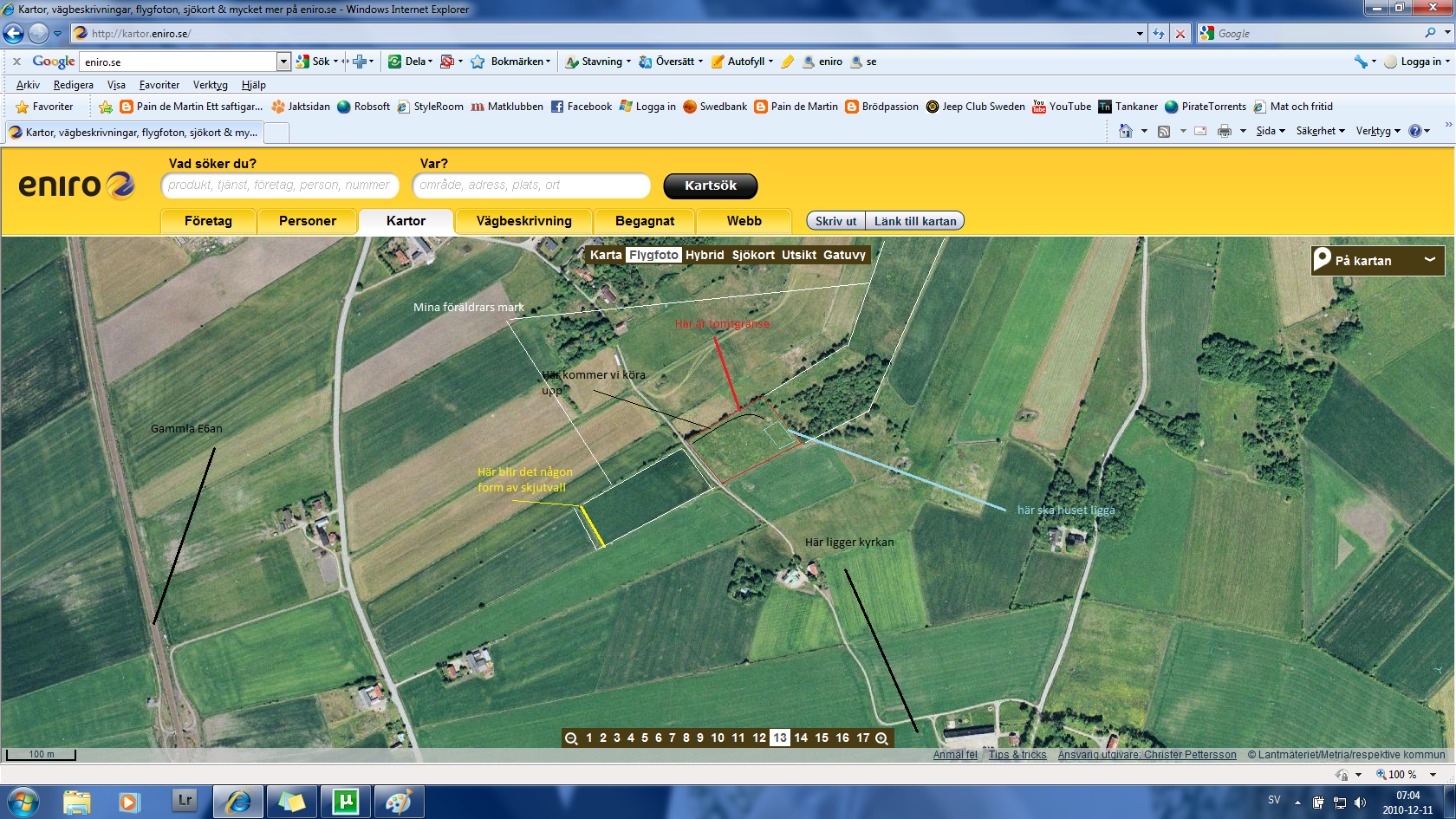Follow the Tips & tricks link
This screenshot has width=1456, height=819.
pos(1017,755)
